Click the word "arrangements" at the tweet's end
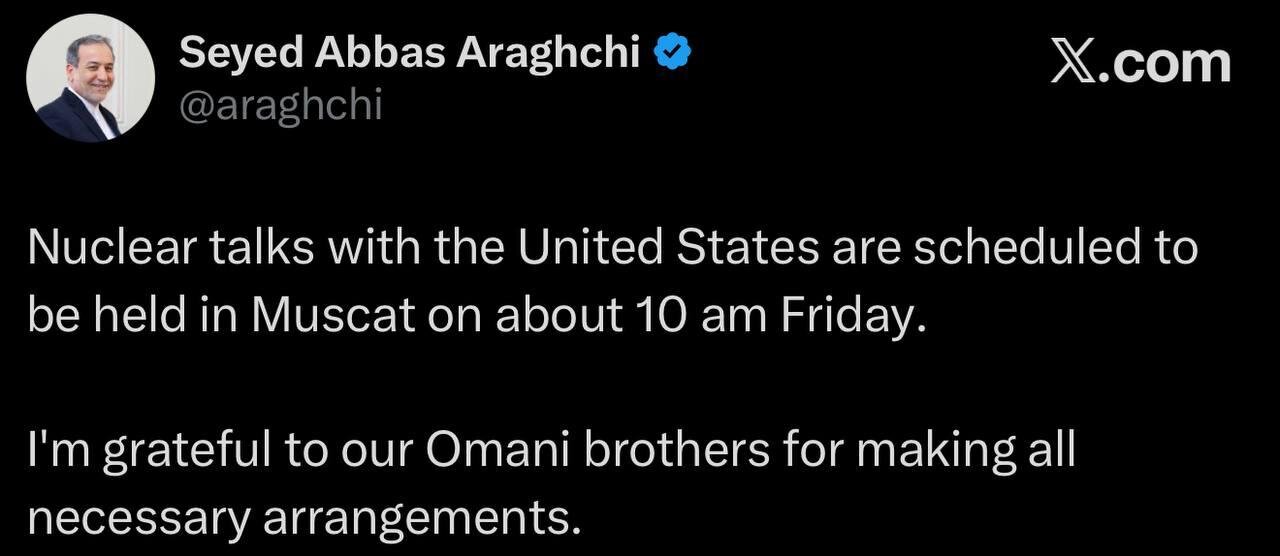 coord(423,517)
